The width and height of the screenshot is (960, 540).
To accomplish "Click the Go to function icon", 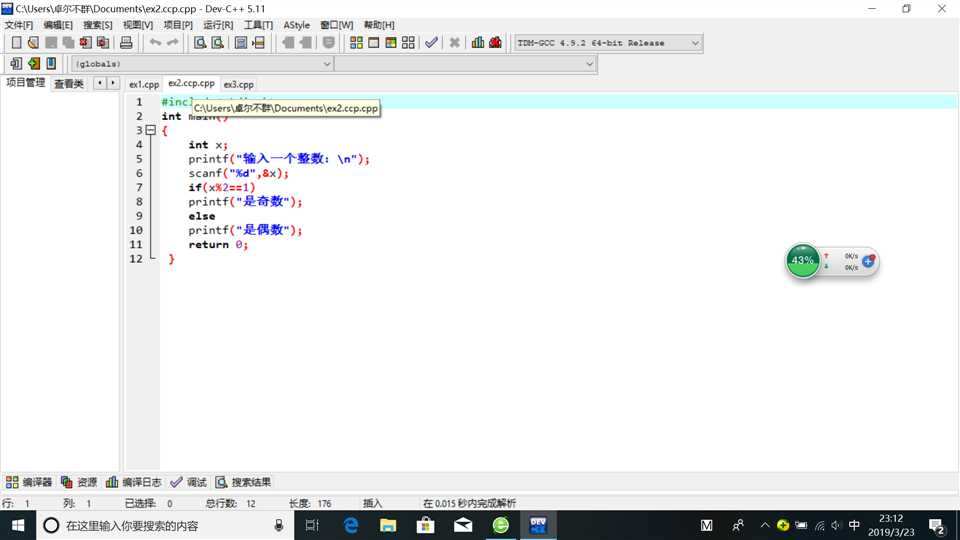I will tap(241, 42).
